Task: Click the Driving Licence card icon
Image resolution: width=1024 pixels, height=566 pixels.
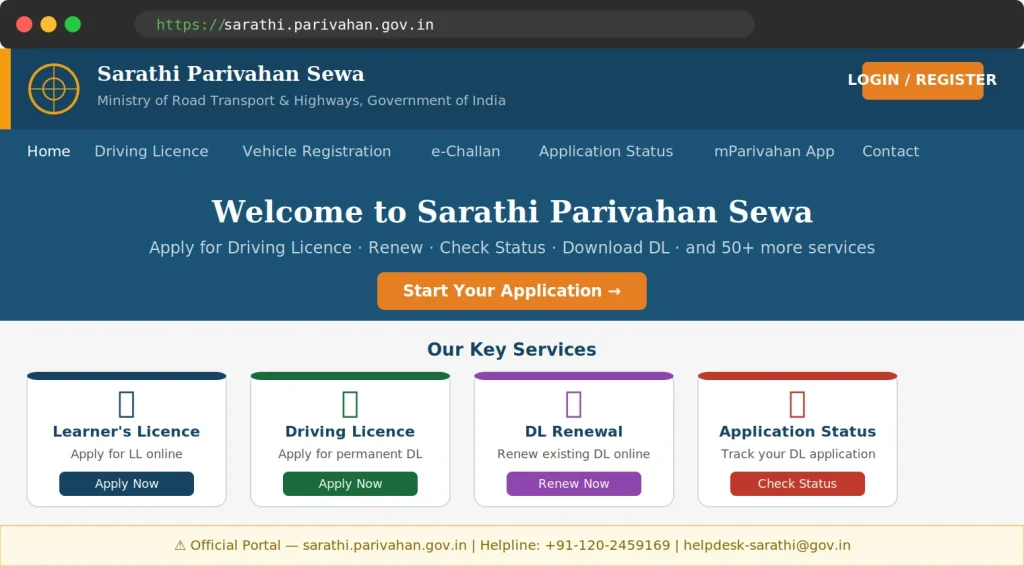Action: coord(350,404)
